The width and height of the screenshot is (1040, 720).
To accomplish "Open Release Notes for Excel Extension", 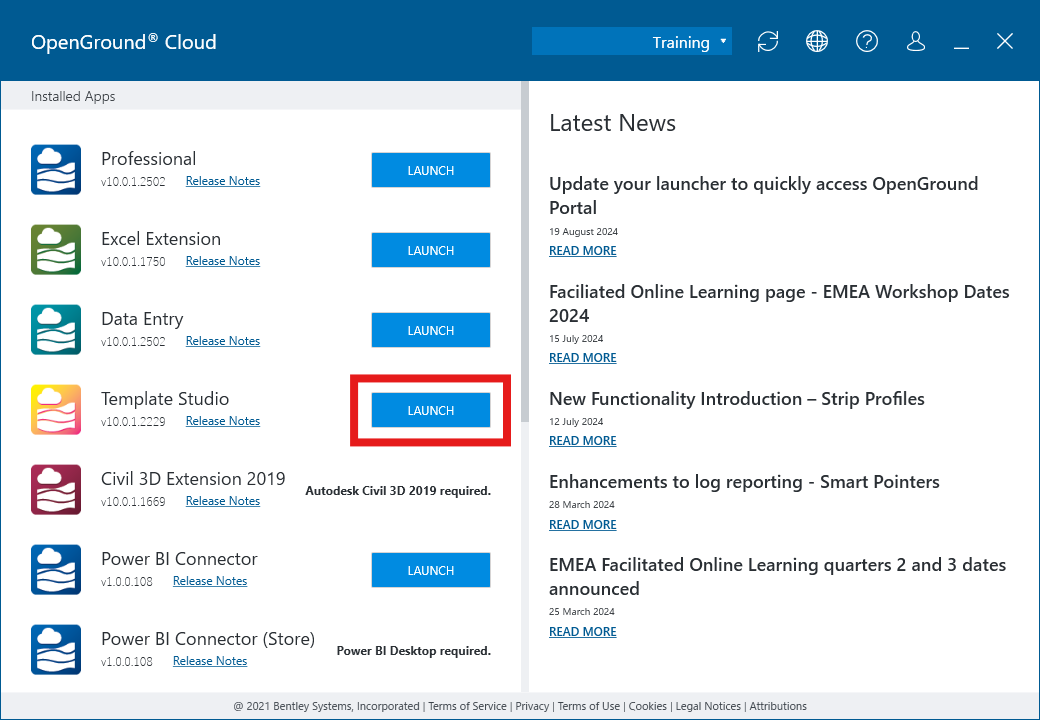I will [x=223, y=261].
